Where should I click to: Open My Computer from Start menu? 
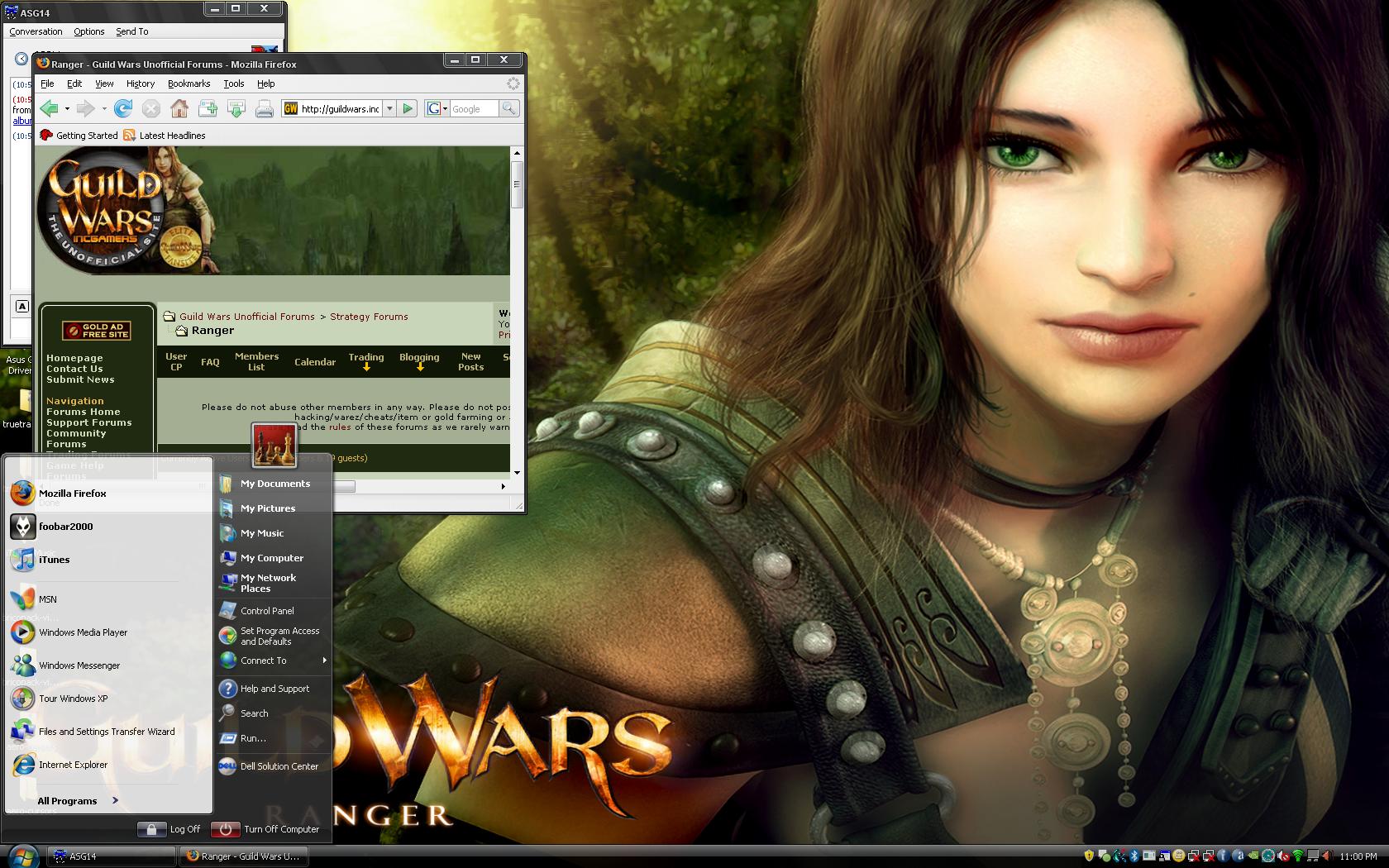274,558
